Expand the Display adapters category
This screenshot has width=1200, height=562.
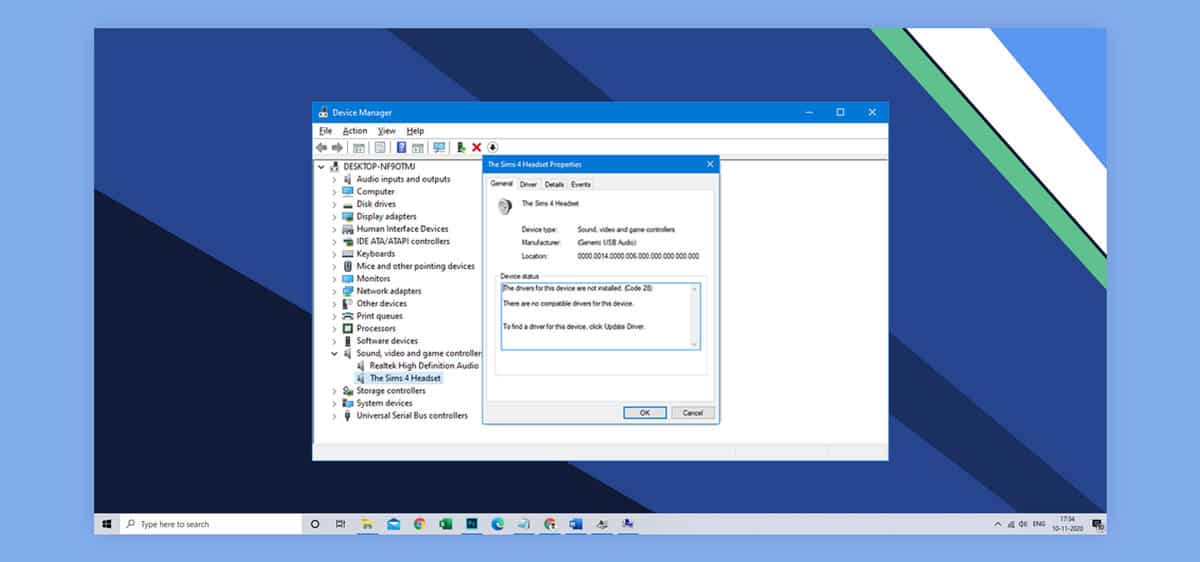point(334,216)
